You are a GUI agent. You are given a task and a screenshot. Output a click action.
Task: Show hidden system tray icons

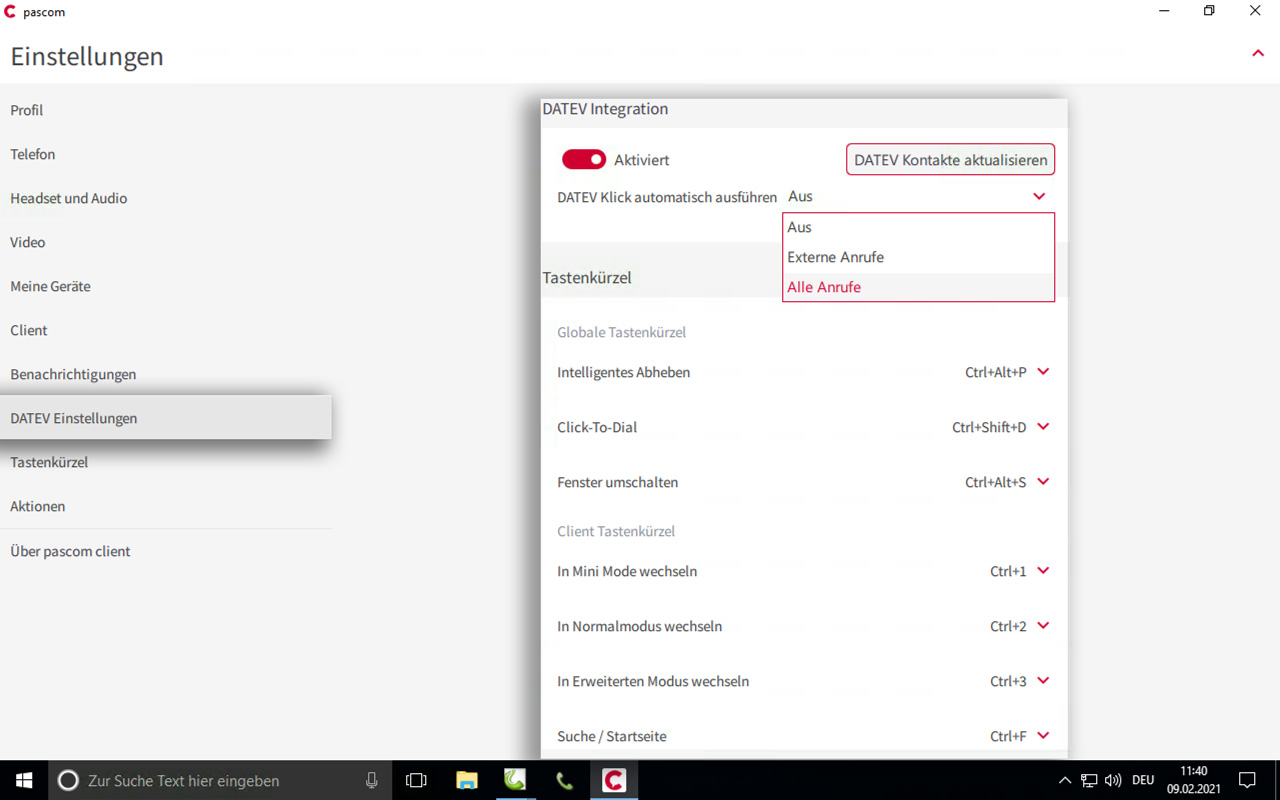(1065, 780)
